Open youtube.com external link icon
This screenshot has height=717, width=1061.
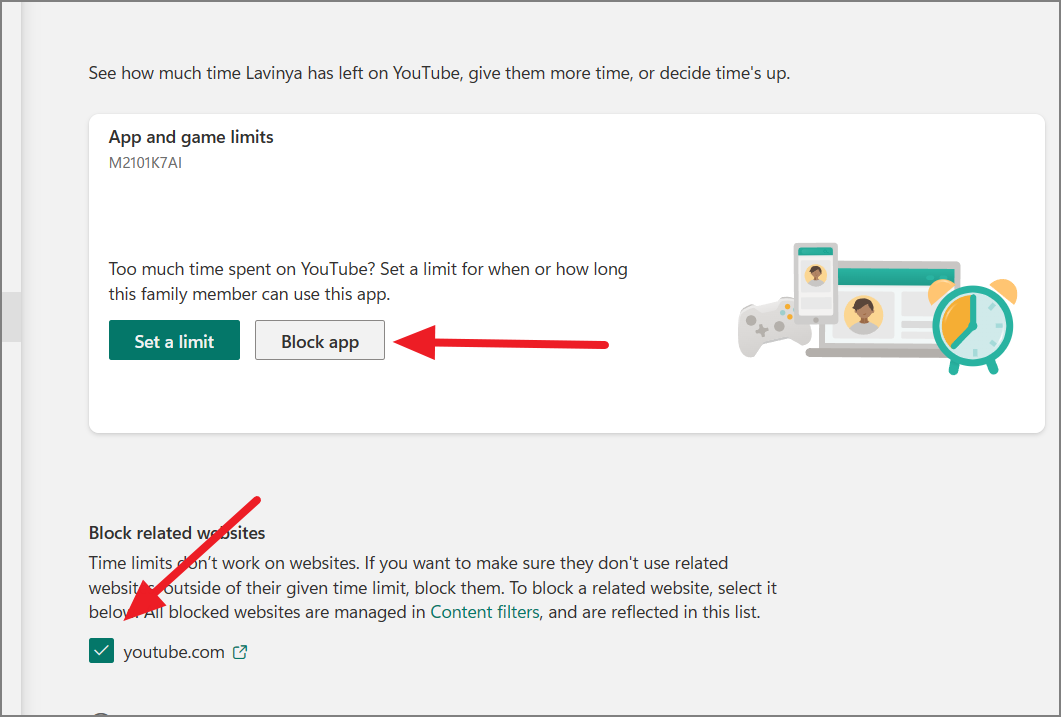pyautogui.click(x=240, y=652)
